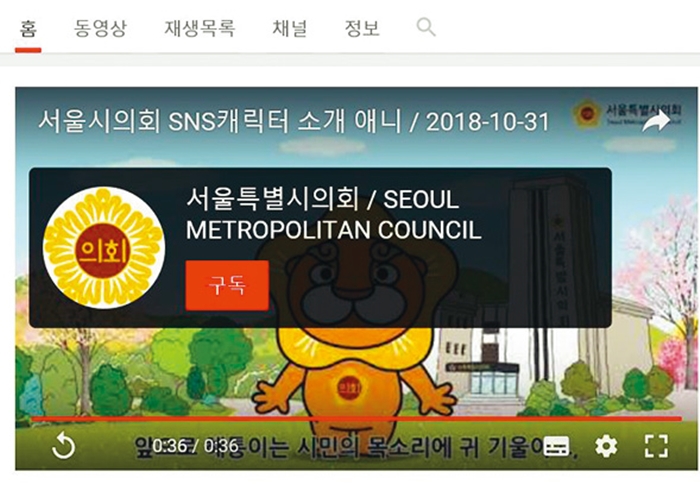Open video settings gear icon
Image resolution: width=700 pixels, height=490 pixels.
606,446
